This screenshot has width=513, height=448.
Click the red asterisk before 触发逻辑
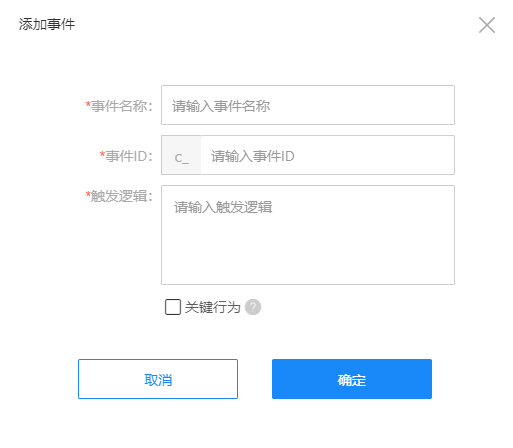click(88, 194)
